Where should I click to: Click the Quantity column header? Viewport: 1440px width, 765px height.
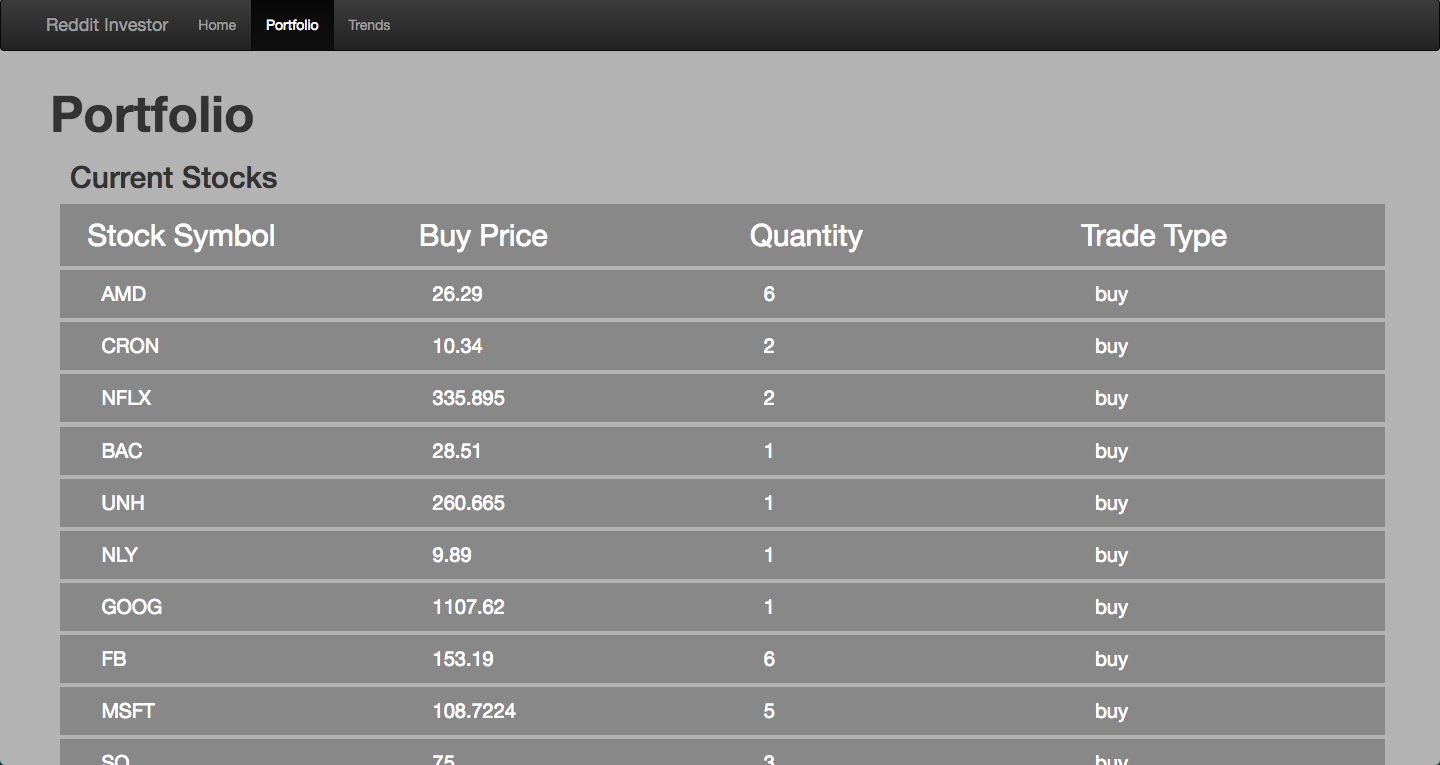[x=806, y=236]
